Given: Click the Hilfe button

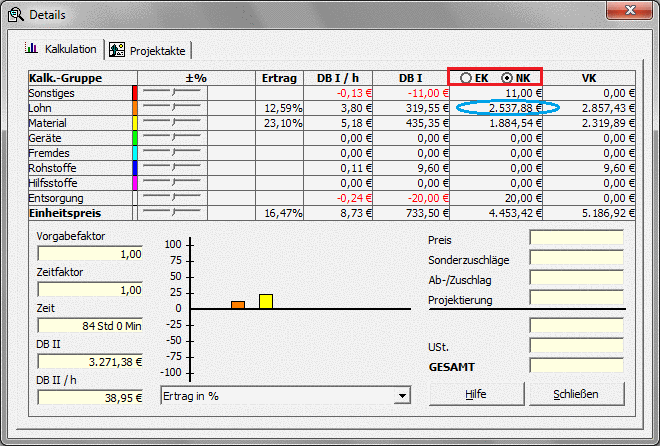Looking at the screenshot, I should pos(476,394).
